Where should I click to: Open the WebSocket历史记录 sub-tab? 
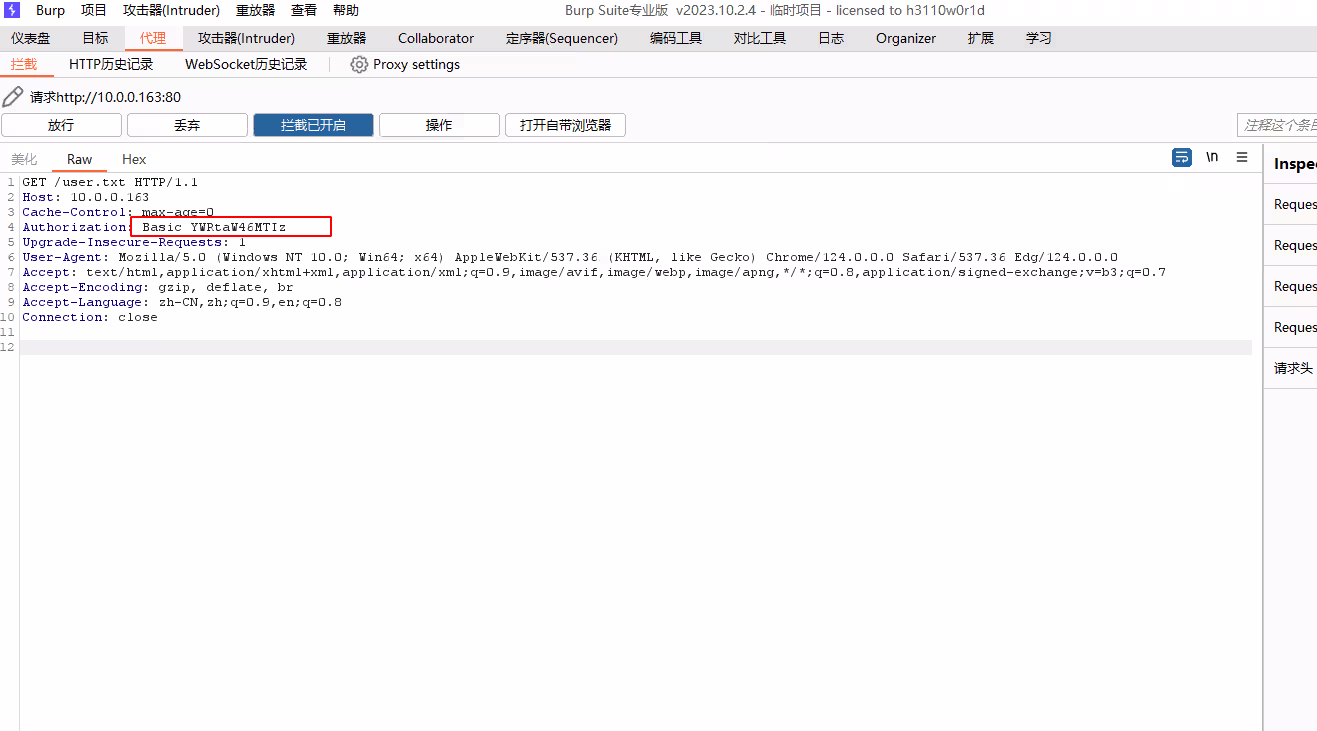tap(246, 65)
